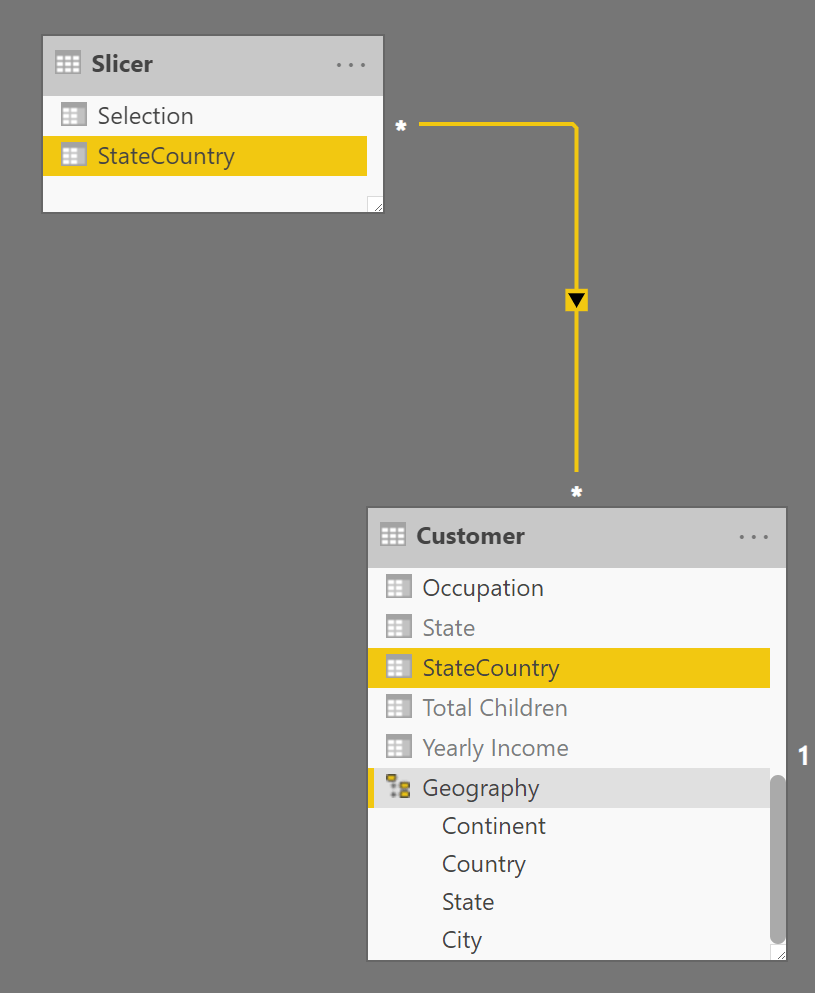Open the ellipsis menu on the Customer table
The image size is (815, 993).
(x=754, y=537)
